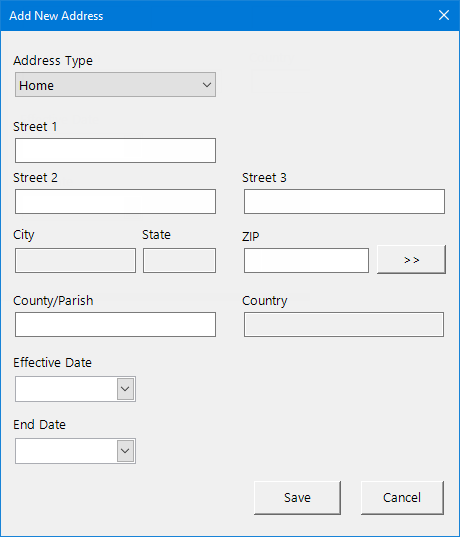Image resolution: width=460 pixels, height=537 pixels.
Task: Click into the Street 1 text field
Action: [115, 150]
